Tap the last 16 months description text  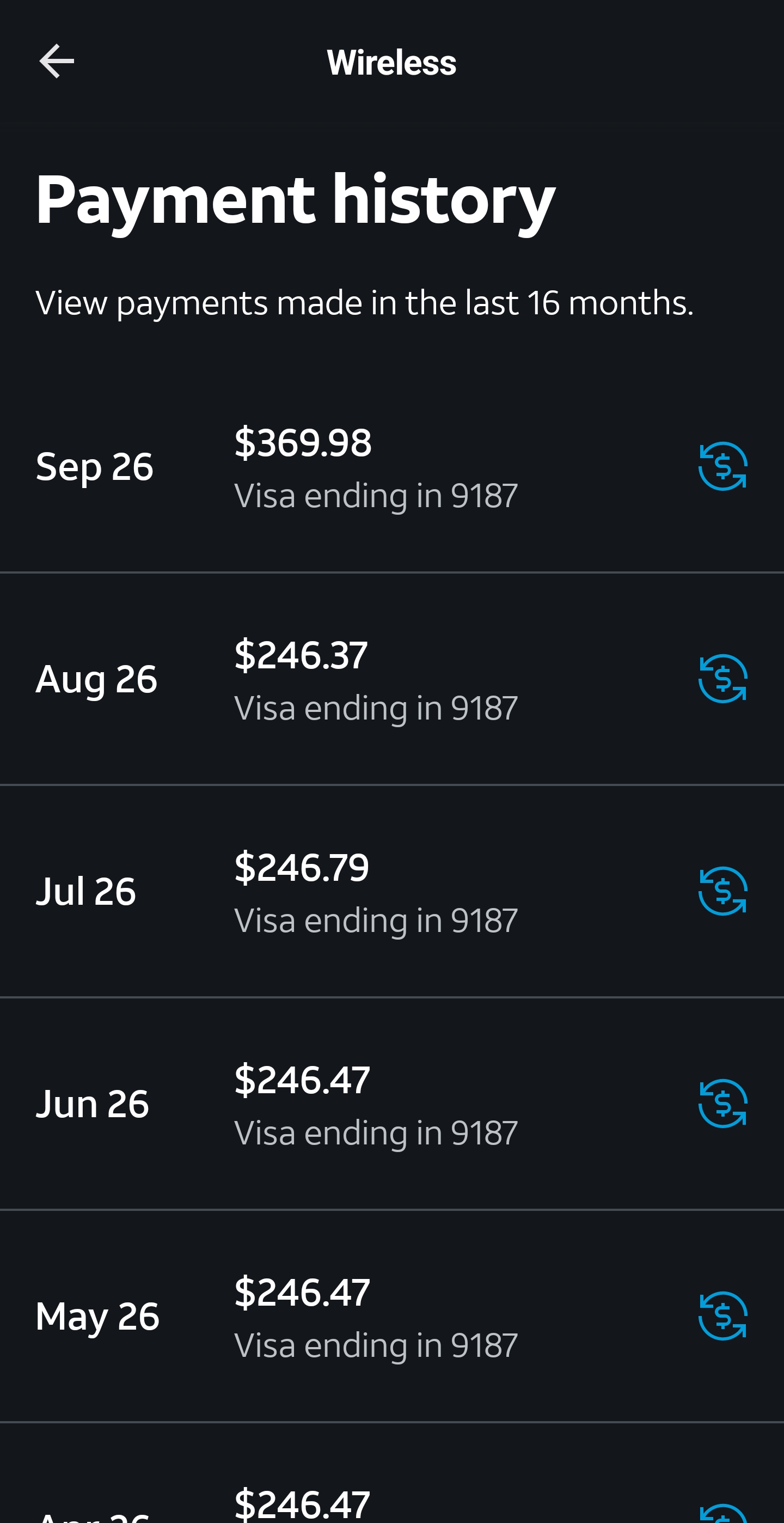365,303
